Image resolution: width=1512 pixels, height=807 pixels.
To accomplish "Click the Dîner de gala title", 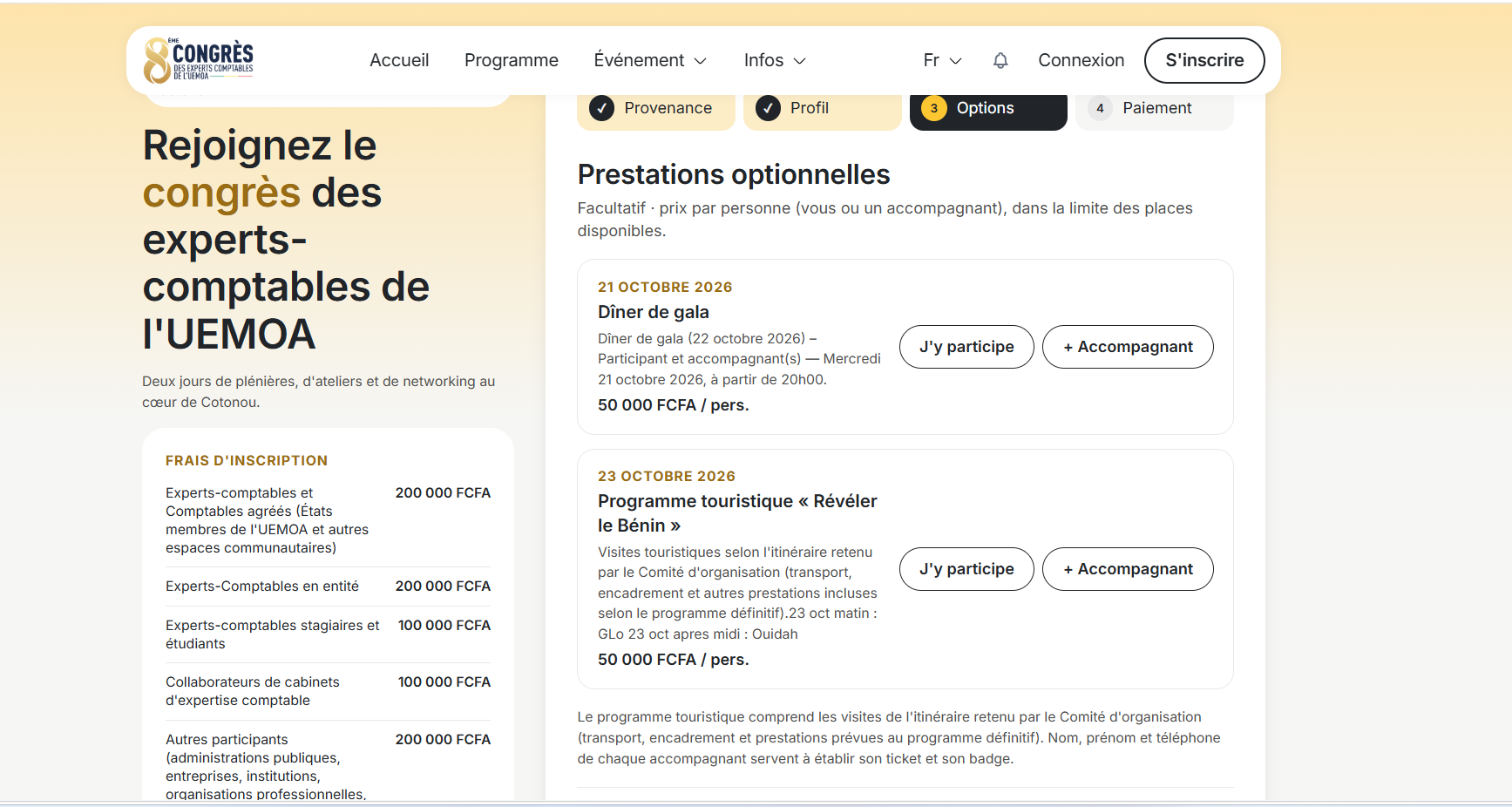I will tap(654, 312).
